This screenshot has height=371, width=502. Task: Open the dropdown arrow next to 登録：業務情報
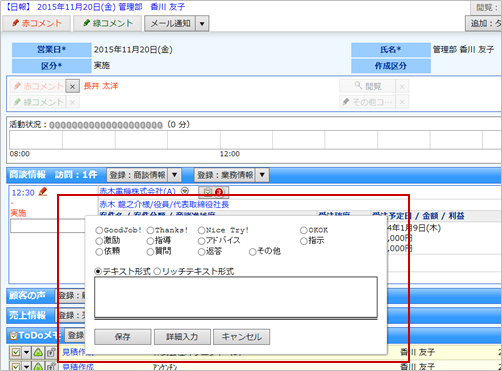tap(262, 175)
